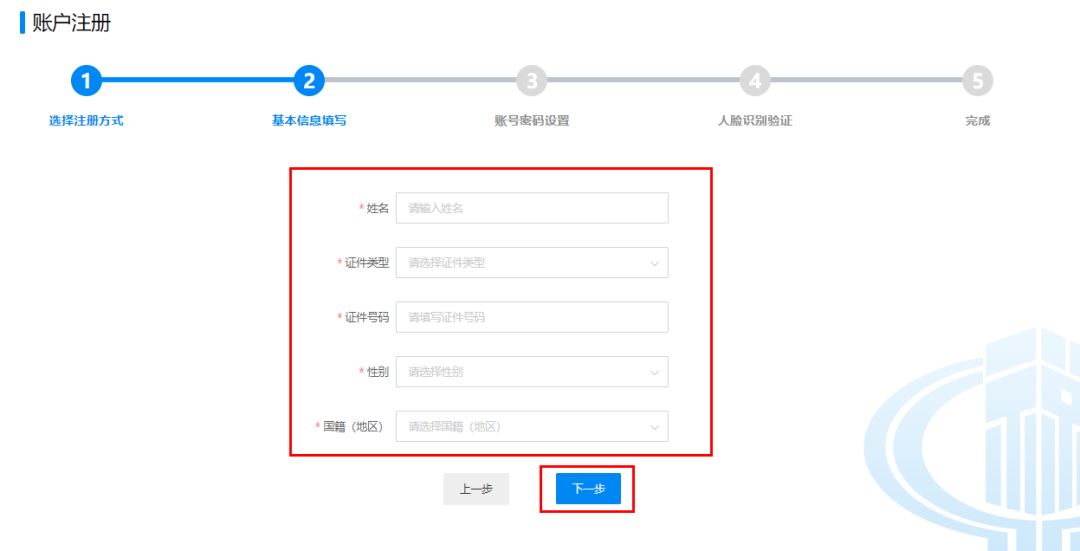Click the 账户注册 page title
The width and height of the screenshot is (1080, 551).
pyautogui.click(x=72, y=23)
